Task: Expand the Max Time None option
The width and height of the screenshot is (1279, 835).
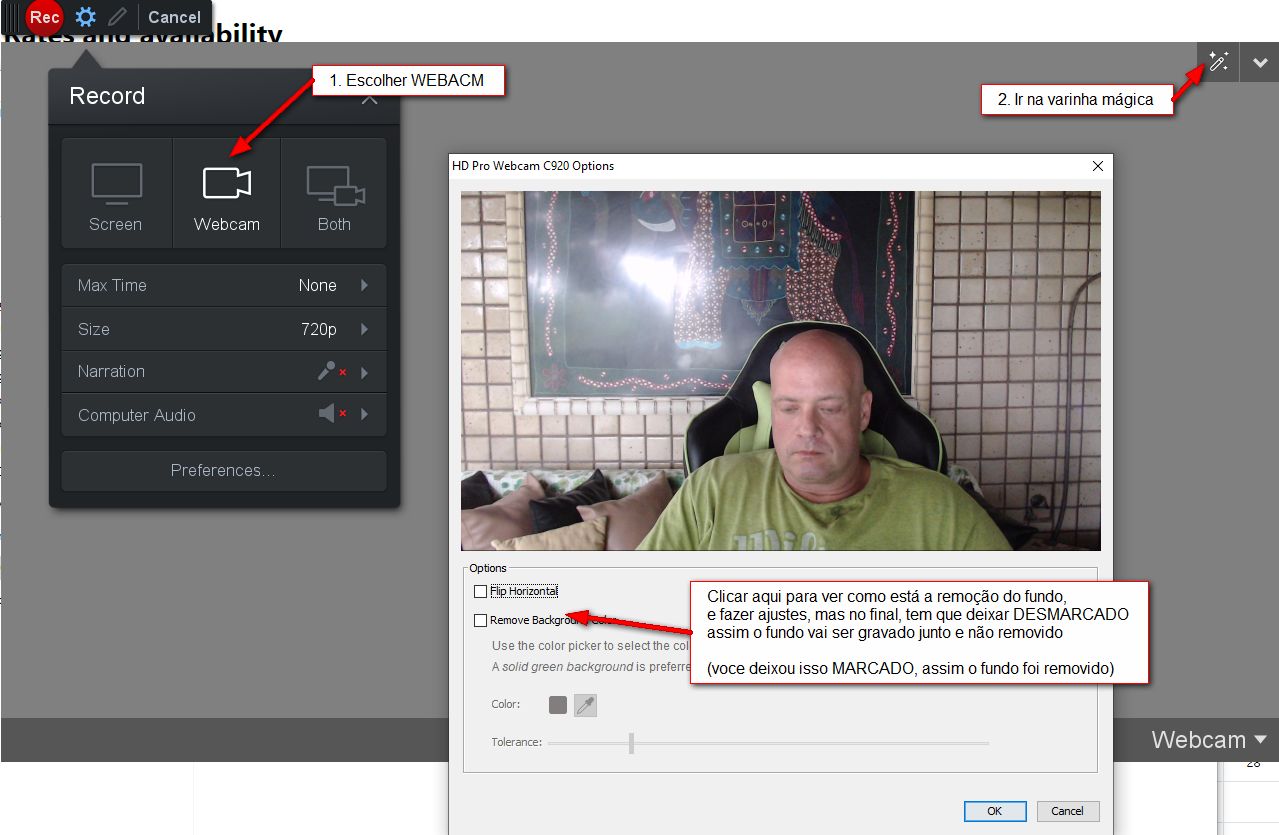Action: [224, 285]
